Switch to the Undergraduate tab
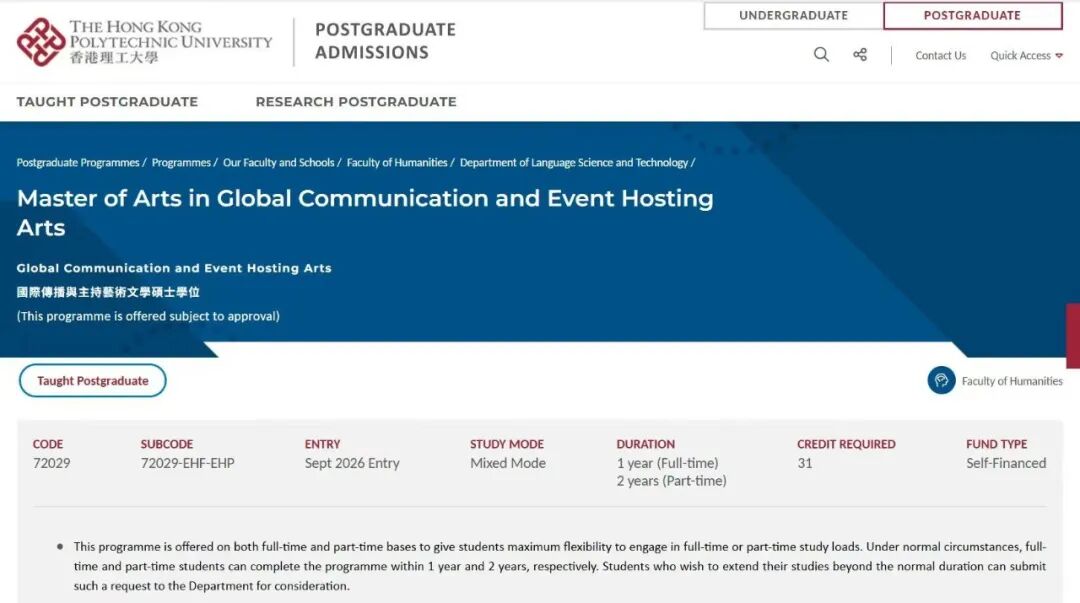The image size is (1080, 603). [x=793, y=16]
